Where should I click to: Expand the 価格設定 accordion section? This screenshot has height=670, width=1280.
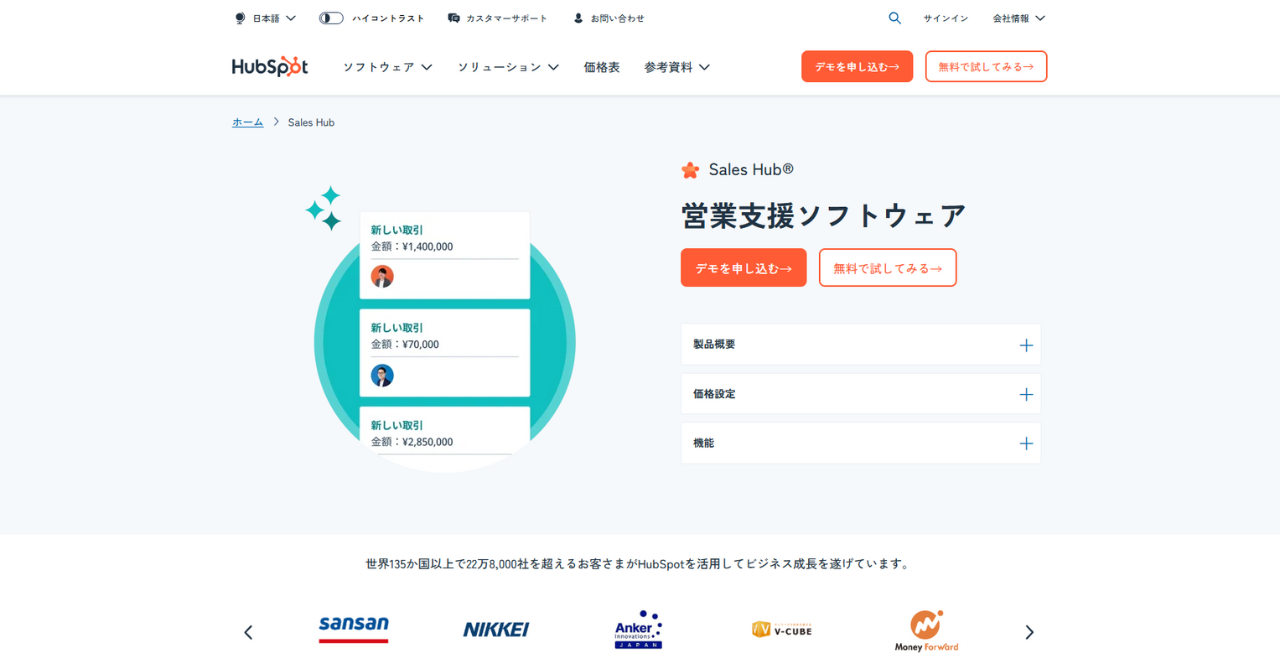coord(860,394)
